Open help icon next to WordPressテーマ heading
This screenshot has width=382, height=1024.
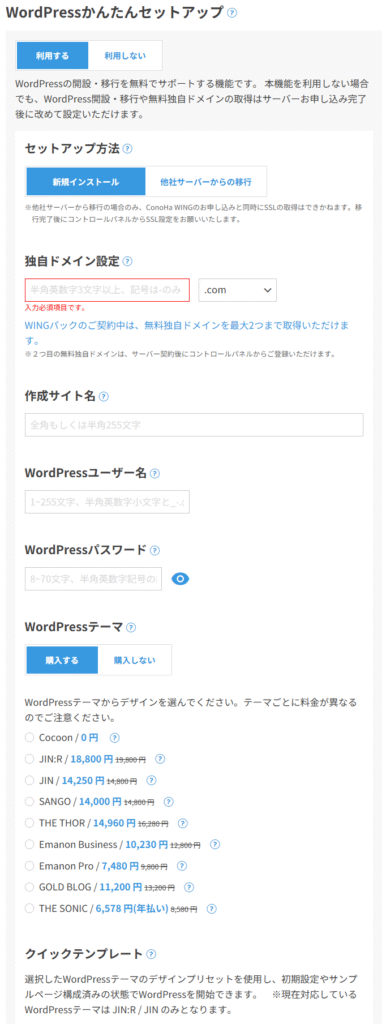131,627
